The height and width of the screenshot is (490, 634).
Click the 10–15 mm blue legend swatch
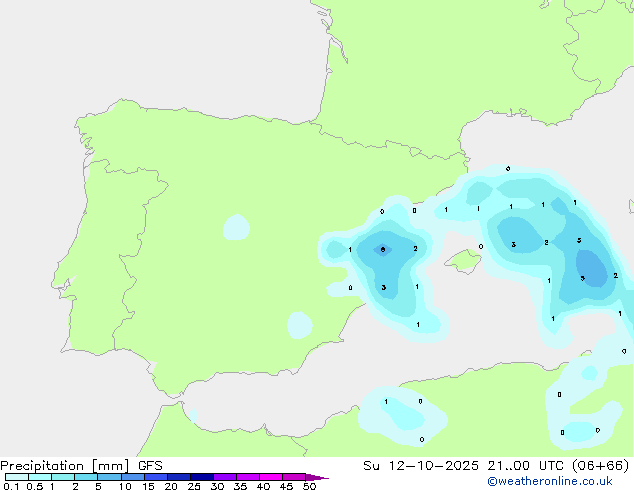tap(133, 477)
